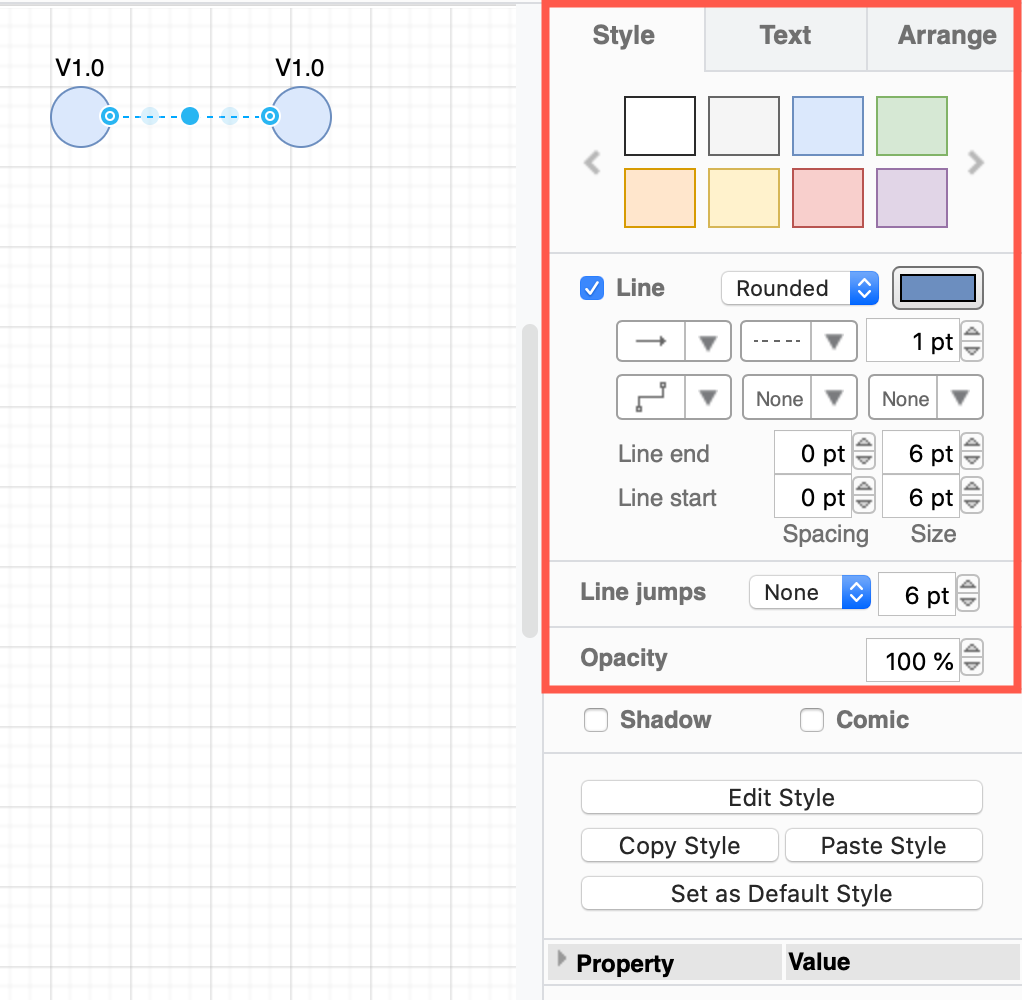
Task: Select the waypoint connector style icon
Action: (x=650, y=397)
